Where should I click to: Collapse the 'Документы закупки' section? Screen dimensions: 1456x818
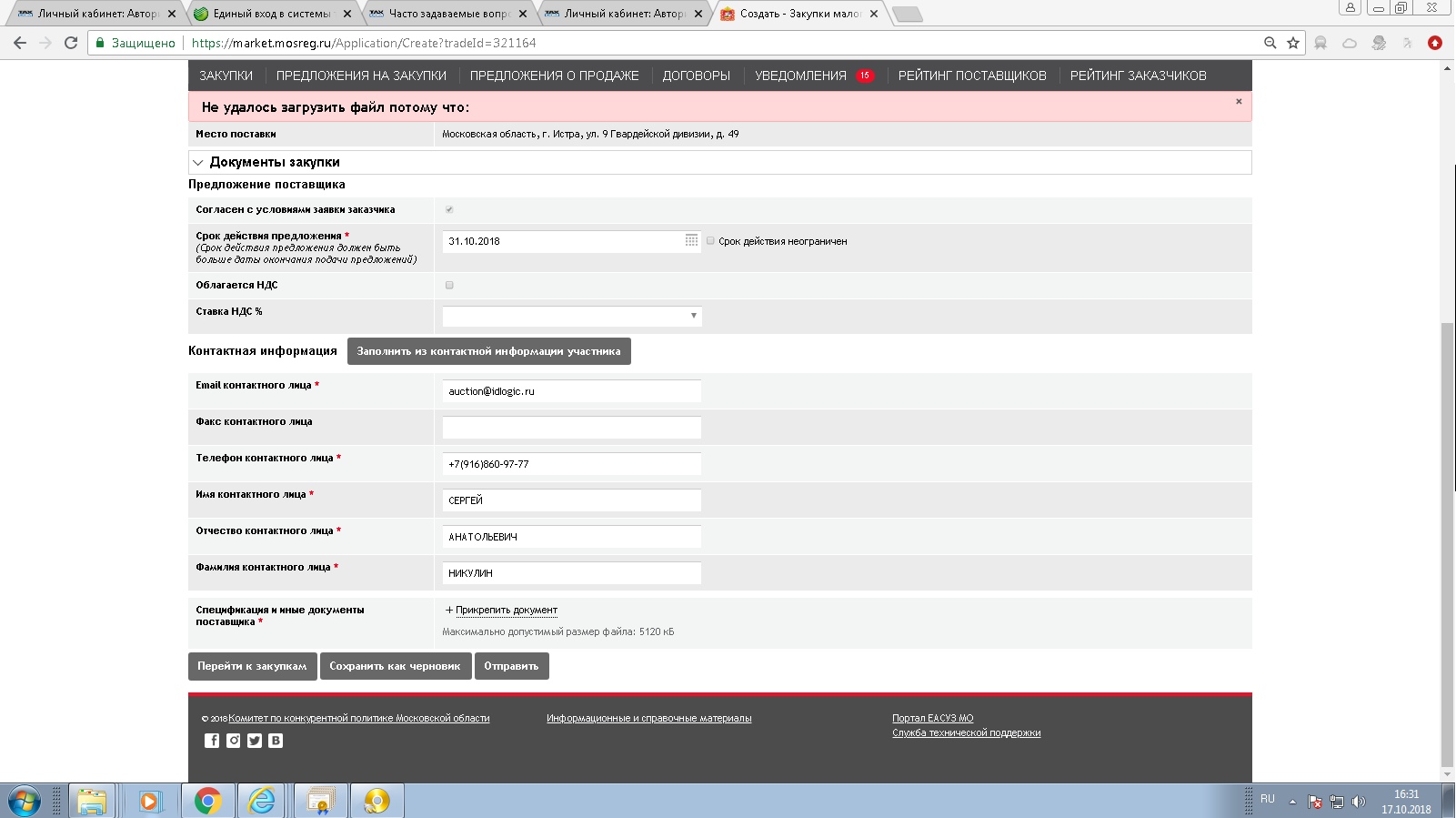198,163
